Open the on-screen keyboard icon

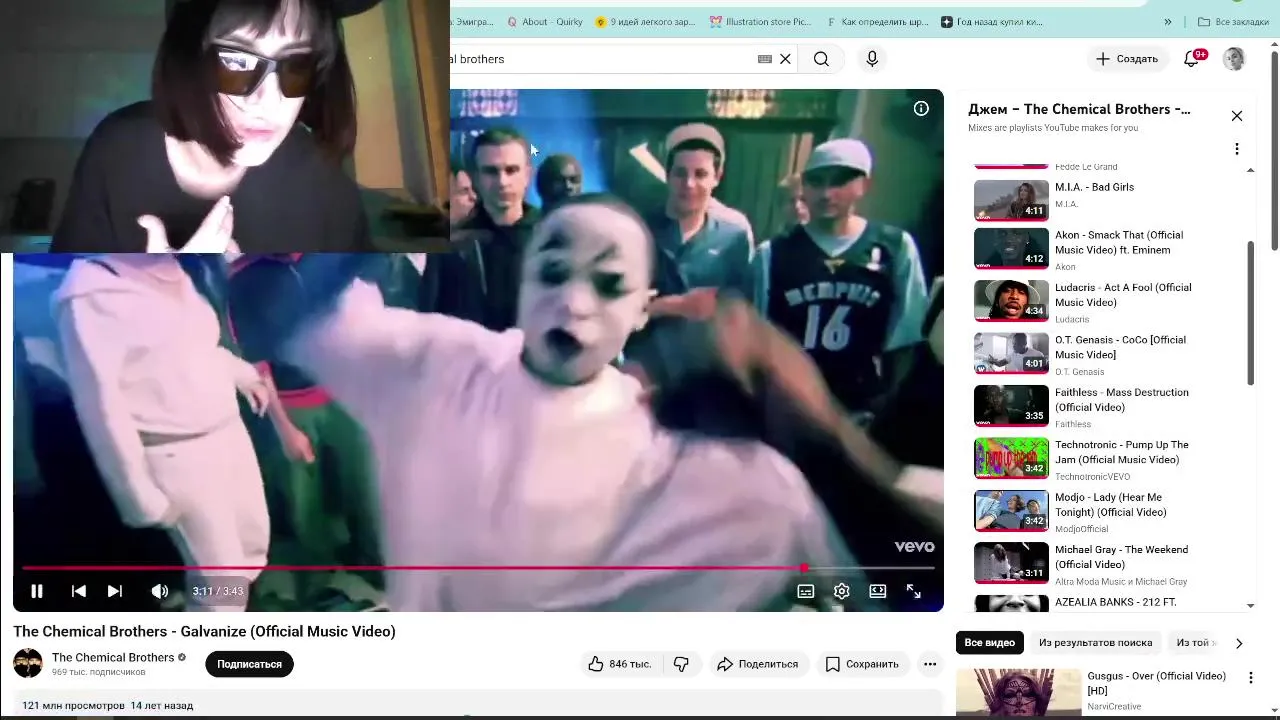click(765, 59)
